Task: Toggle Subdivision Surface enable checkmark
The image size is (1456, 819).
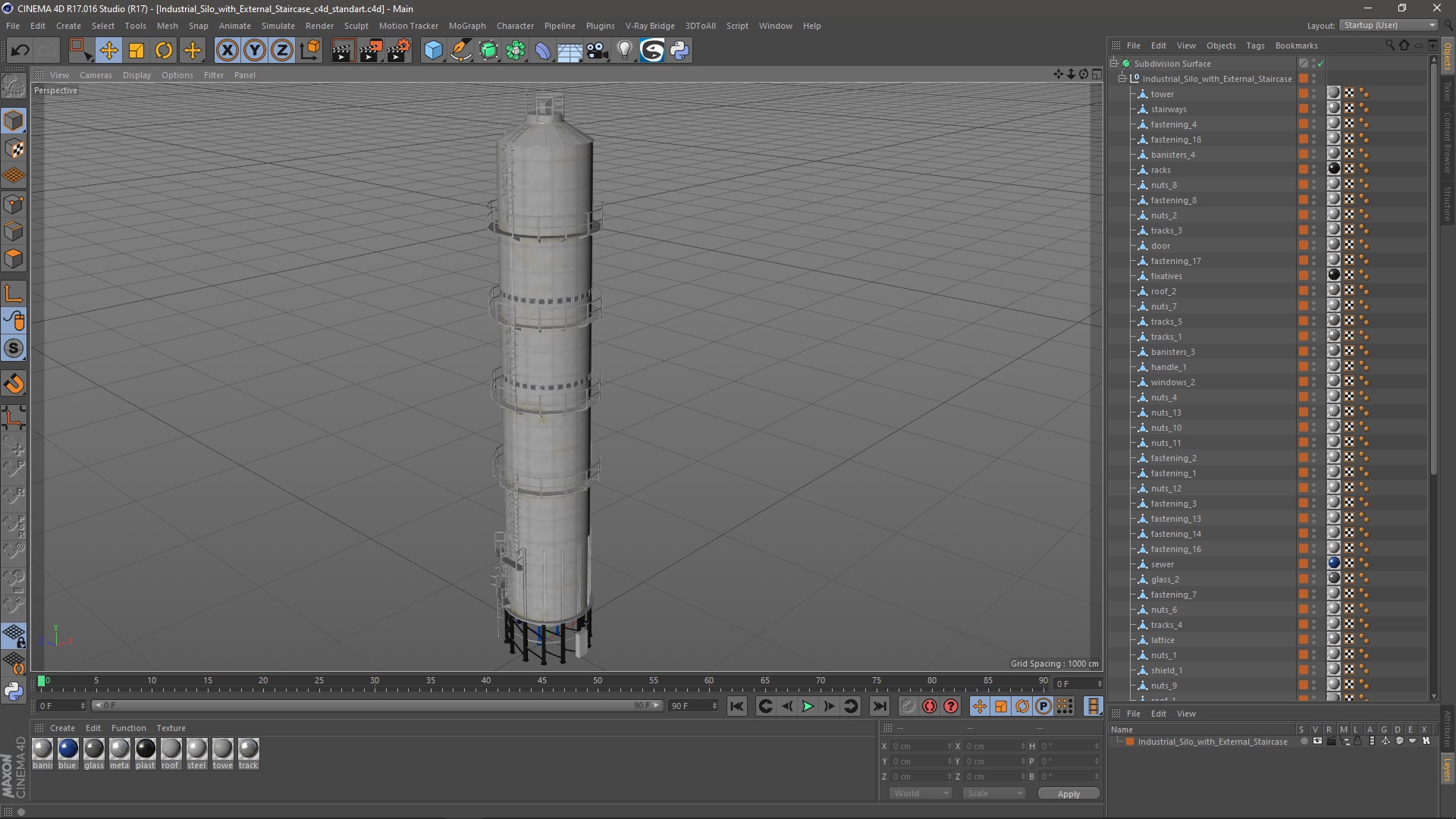Action: [x=1320, y=64]
